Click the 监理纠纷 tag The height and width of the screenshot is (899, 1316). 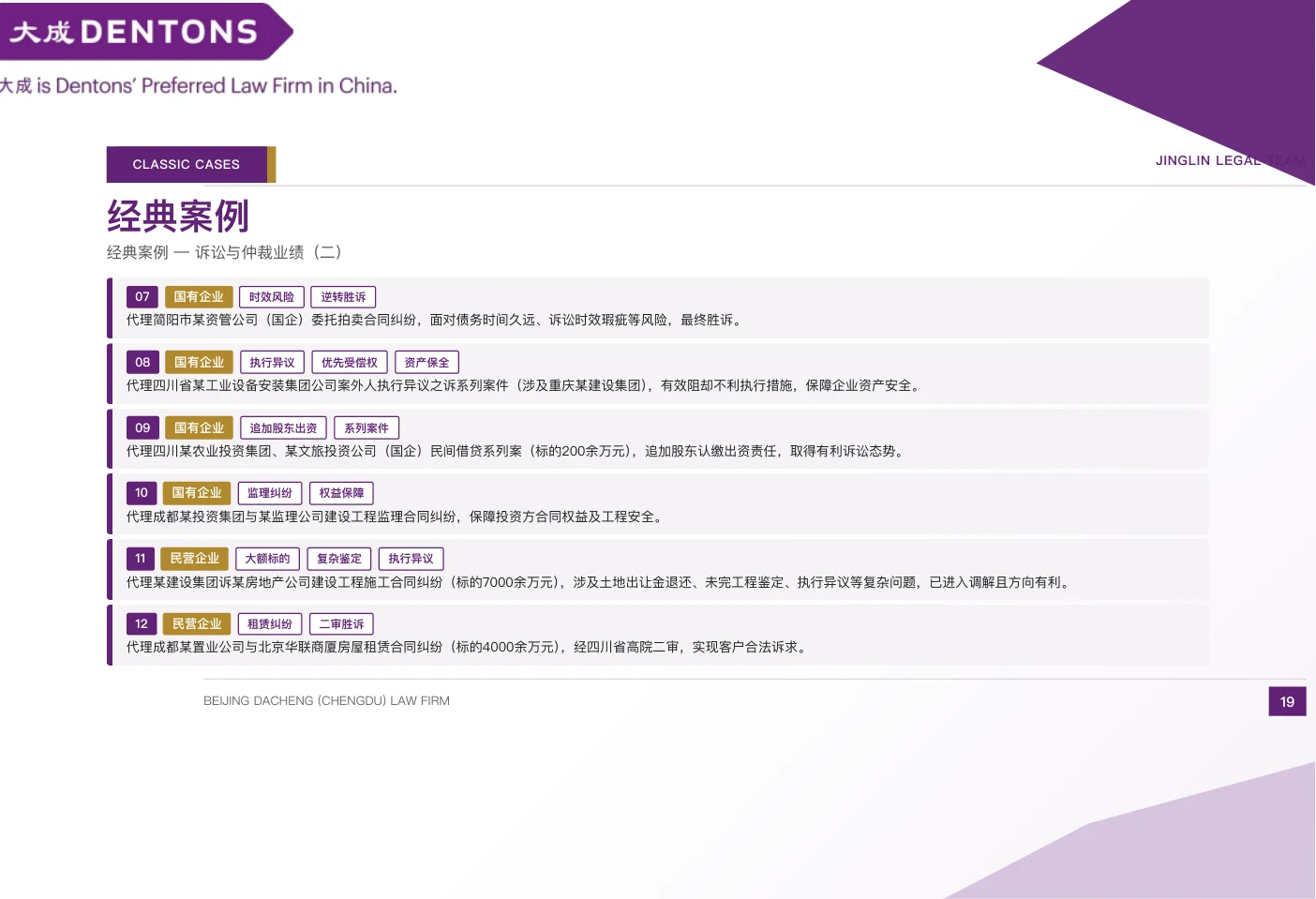coord(270,493)
